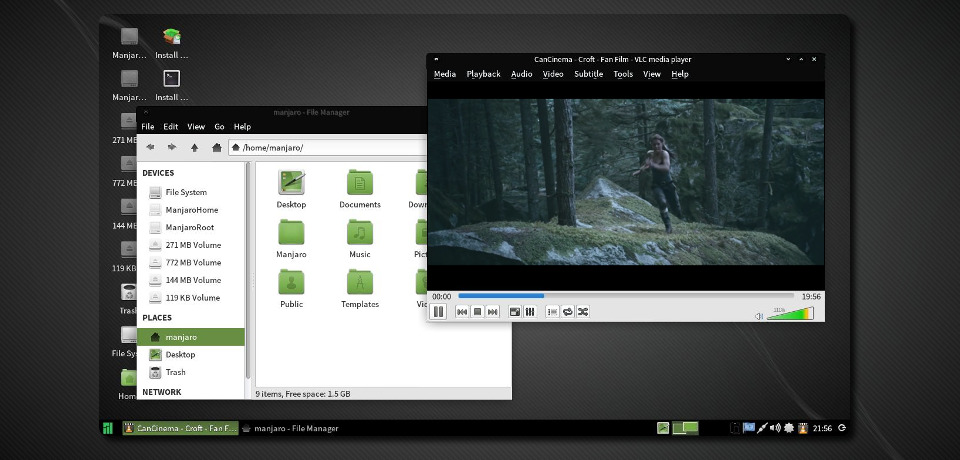Select Trash in Places sidebar
The image size is (960, 460).
click(190, 372)
